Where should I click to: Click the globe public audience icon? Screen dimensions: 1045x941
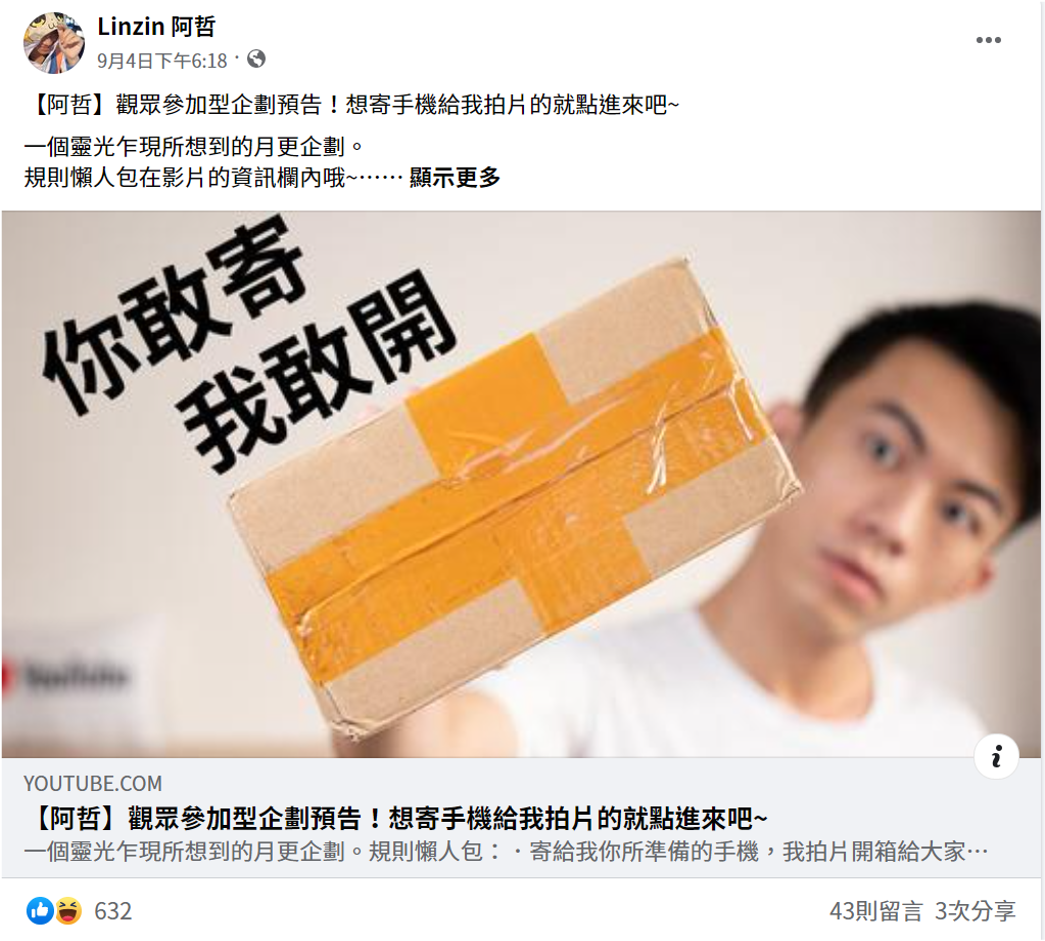coord(257,59)
